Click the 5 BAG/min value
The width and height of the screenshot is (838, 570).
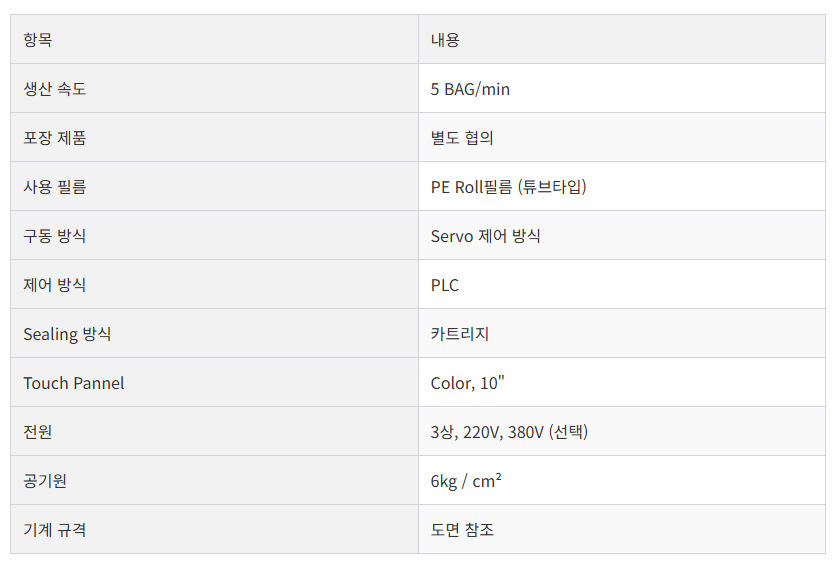tap(470, 89)
